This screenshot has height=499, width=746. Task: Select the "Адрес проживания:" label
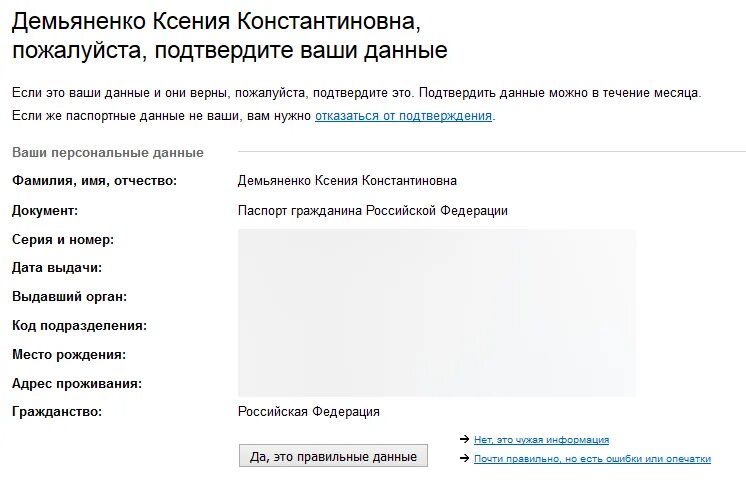(77, 384)
